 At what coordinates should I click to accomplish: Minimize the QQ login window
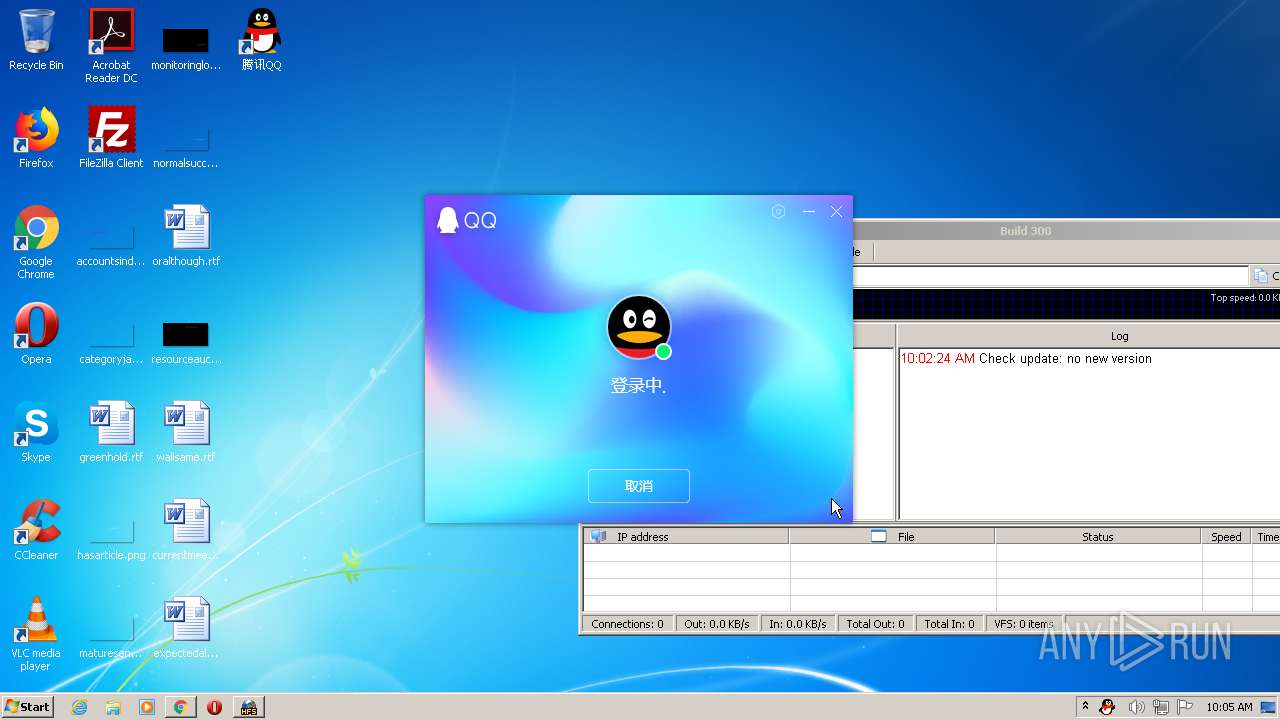pos(808,212)
